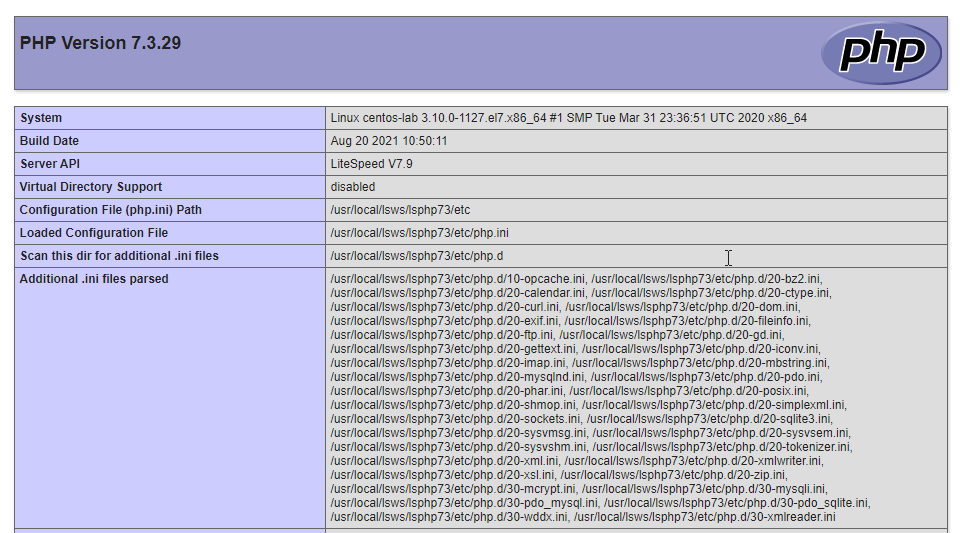Viewport: 963px width, 533px height.
Task: Click the 20-sysvmsg.ini file path
Action: point(458,433)
